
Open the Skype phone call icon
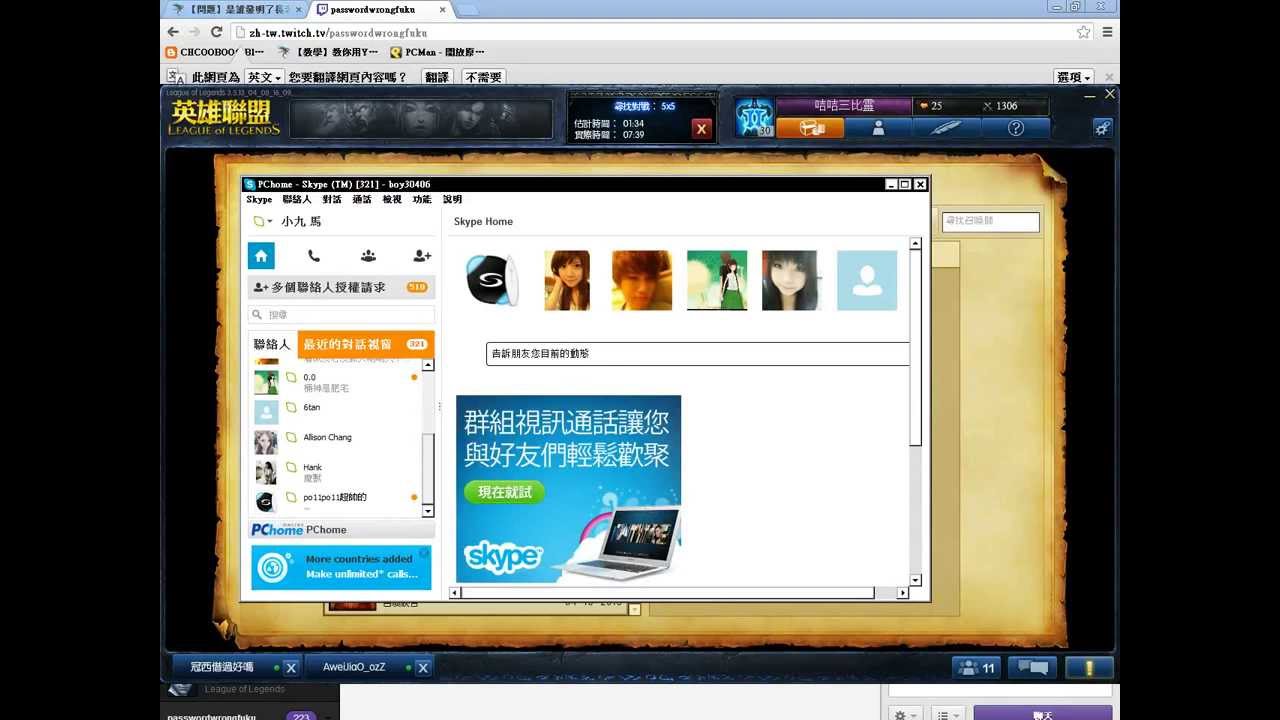tap(314, 256)
